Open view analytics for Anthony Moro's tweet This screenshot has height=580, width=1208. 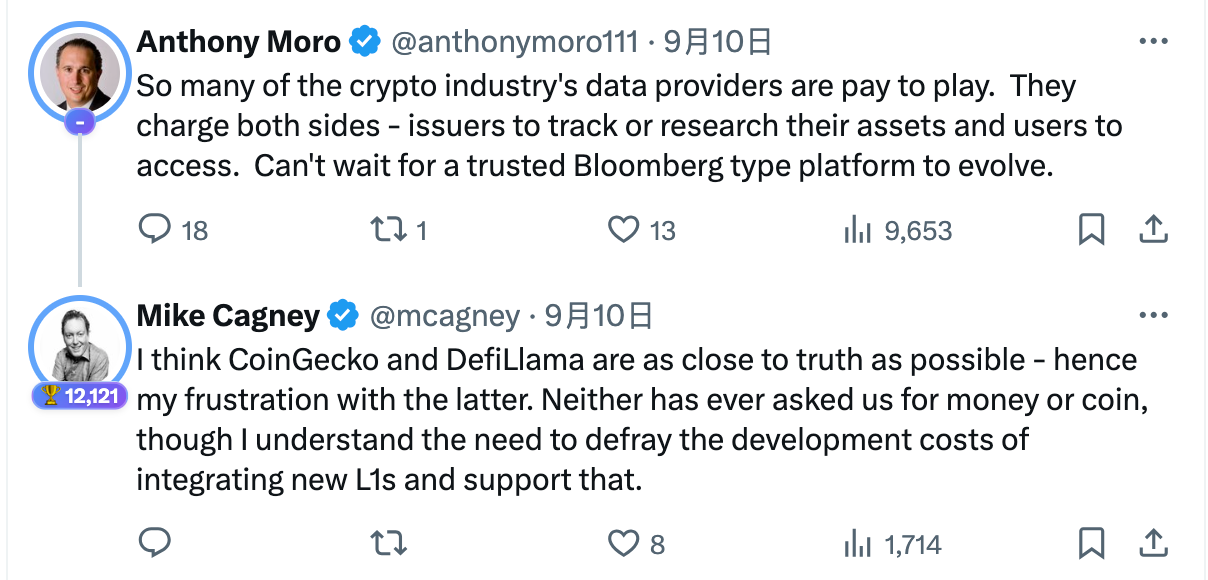tap(858, 230)
